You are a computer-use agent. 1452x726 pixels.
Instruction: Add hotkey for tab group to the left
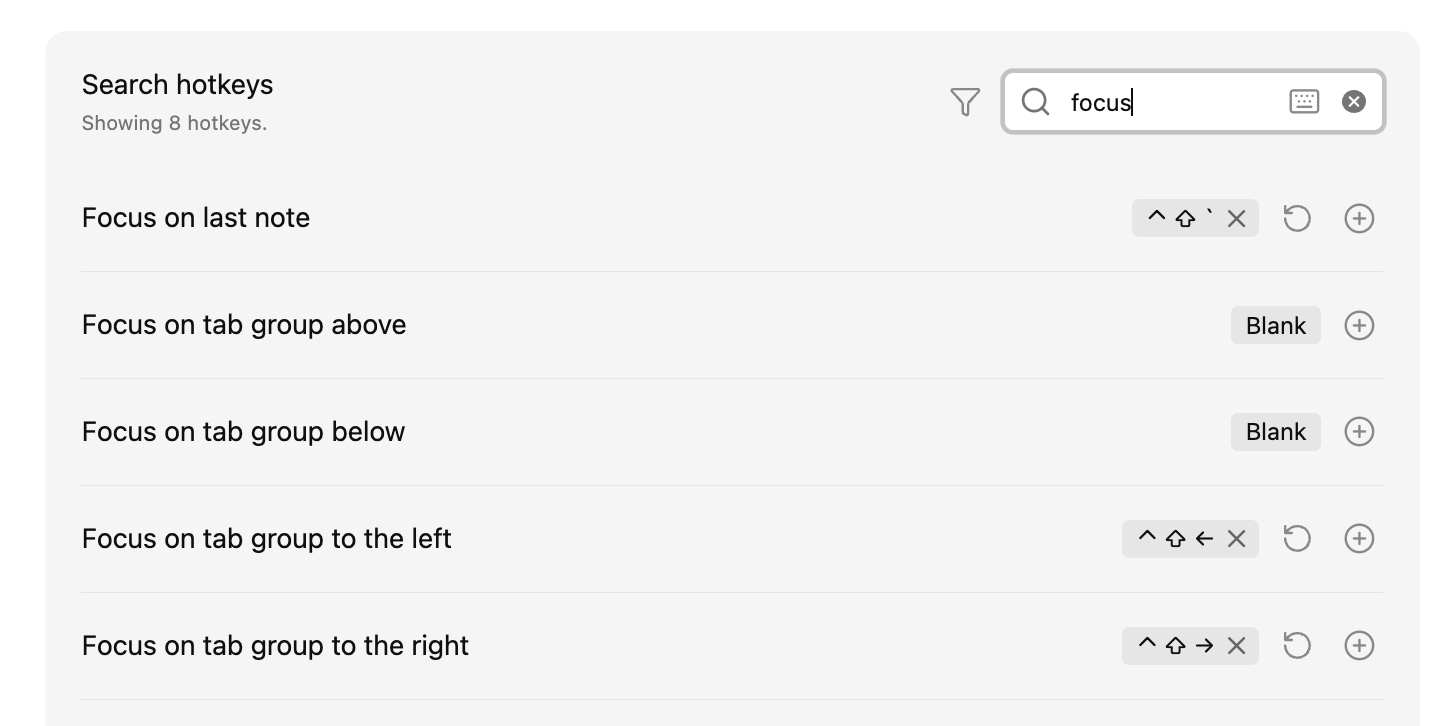click(x=1359, y=539)
